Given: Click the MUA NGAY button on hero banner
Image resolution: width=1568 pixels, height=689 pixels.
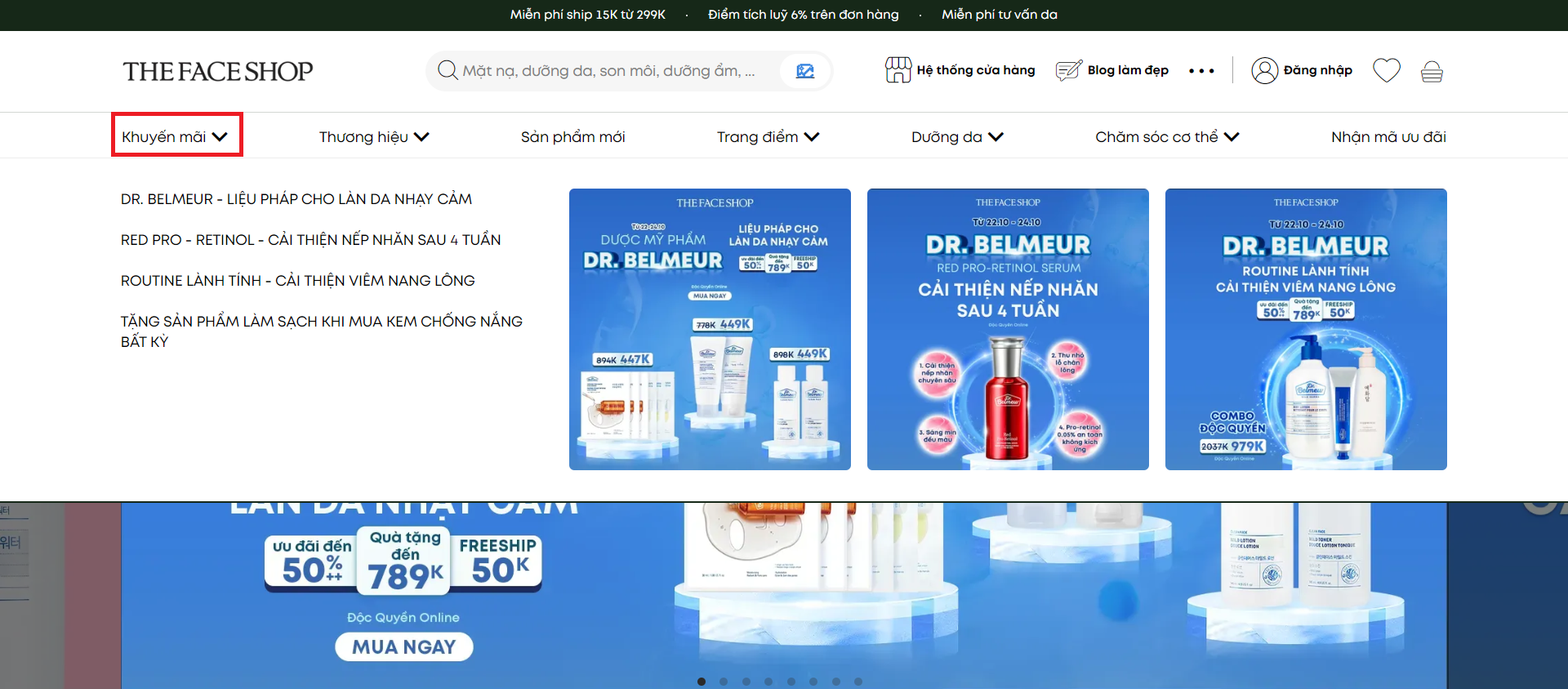Looking at the screenshot, I should point(404,647).
